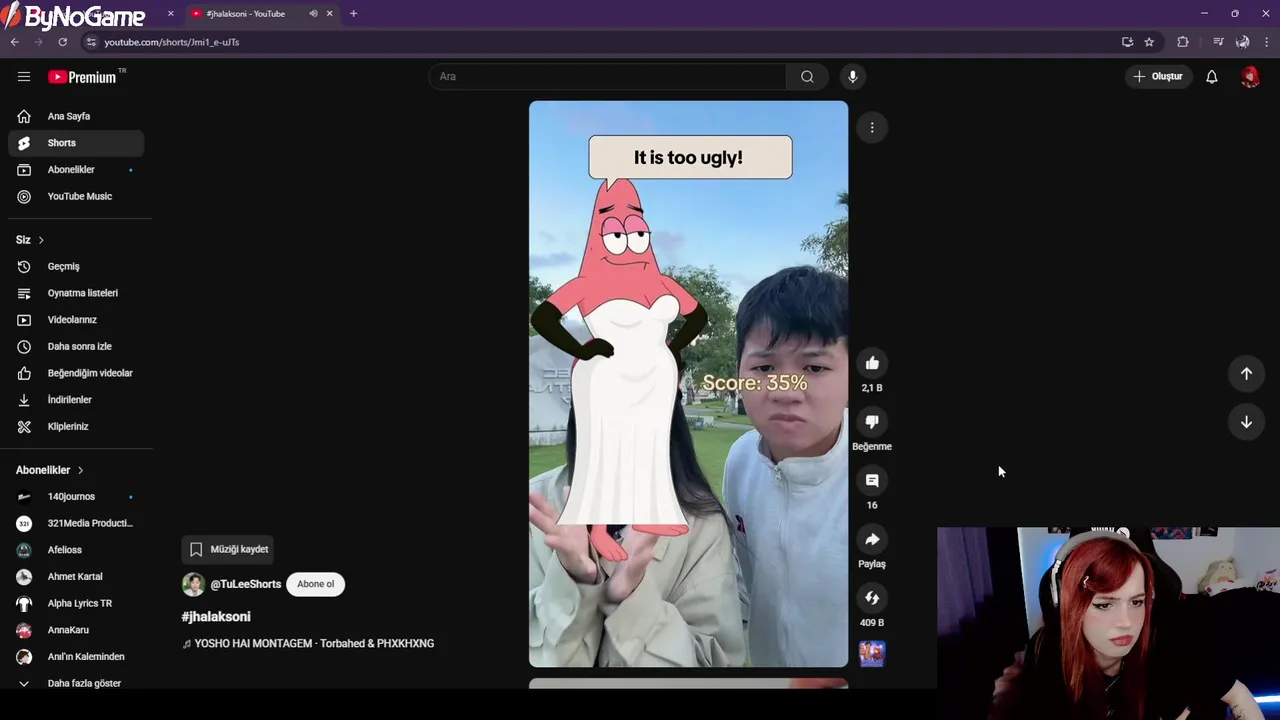Image resolution: width=1280 pixels, height=720 pixels.
Task: Reload the page in browser
Action: [62, 42]
